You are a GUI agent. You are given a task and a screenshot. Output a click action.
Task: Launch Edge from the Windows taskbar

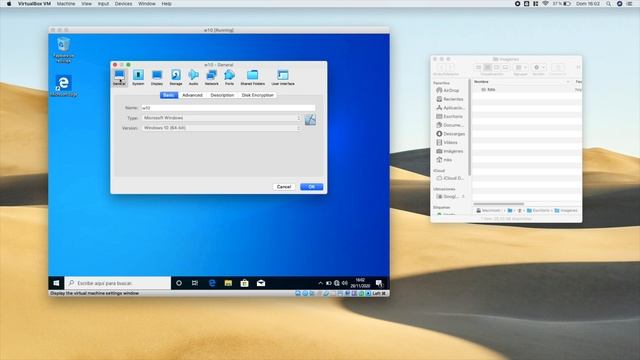212,283
